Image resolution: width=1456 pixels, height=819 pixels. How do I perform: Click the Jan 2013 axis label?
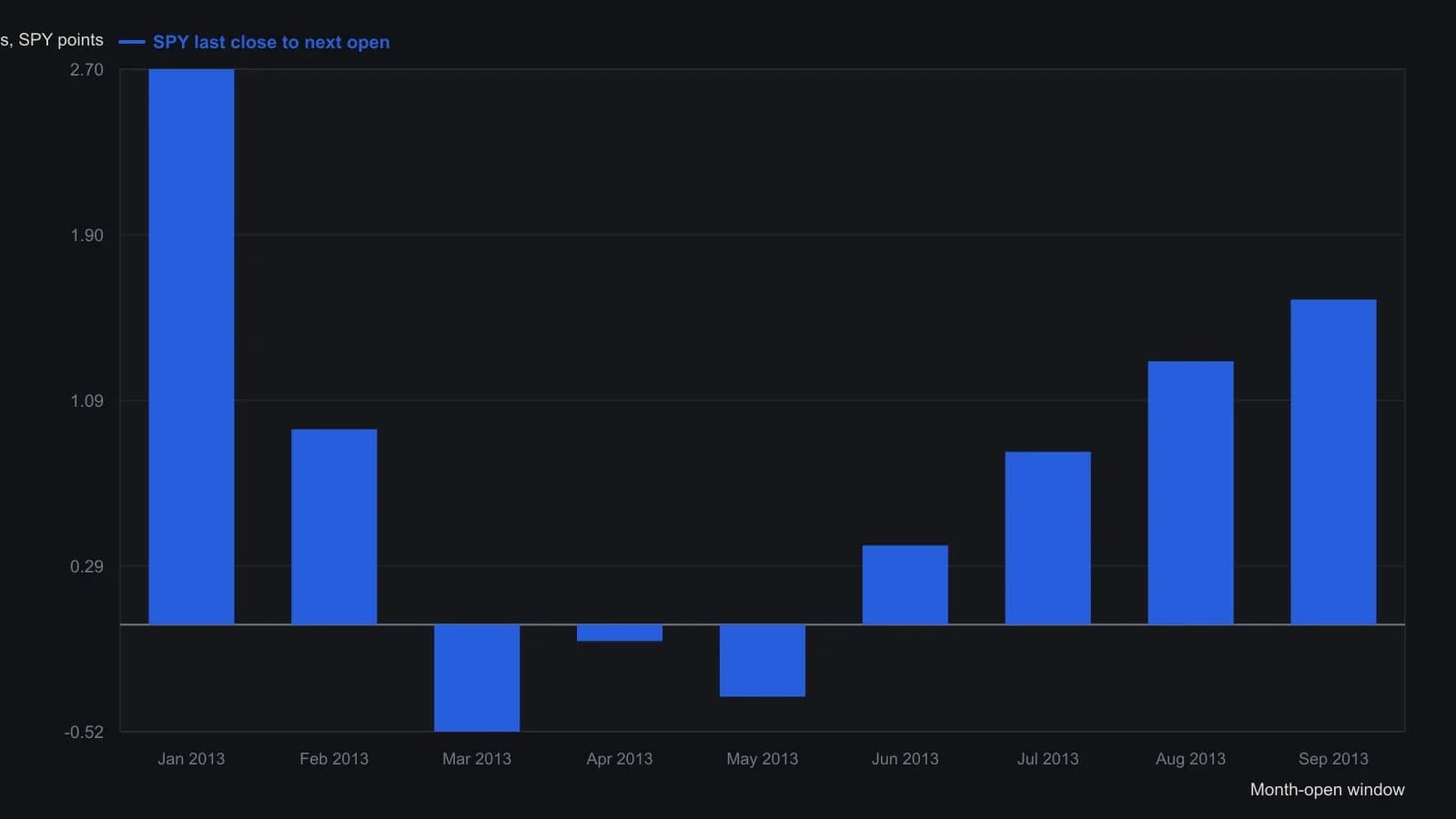191,759
